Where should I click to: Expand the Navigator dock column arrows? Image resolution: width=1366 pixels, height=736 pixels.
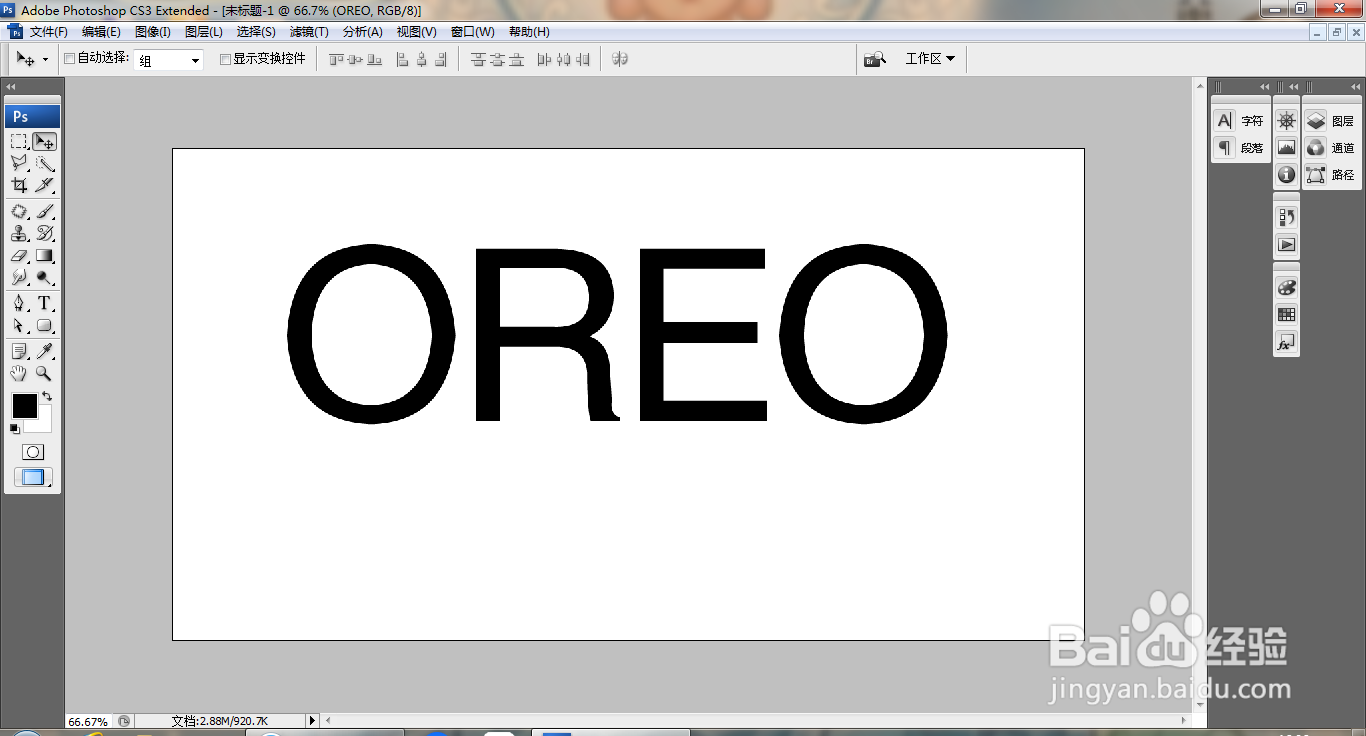coord(1293,87)
